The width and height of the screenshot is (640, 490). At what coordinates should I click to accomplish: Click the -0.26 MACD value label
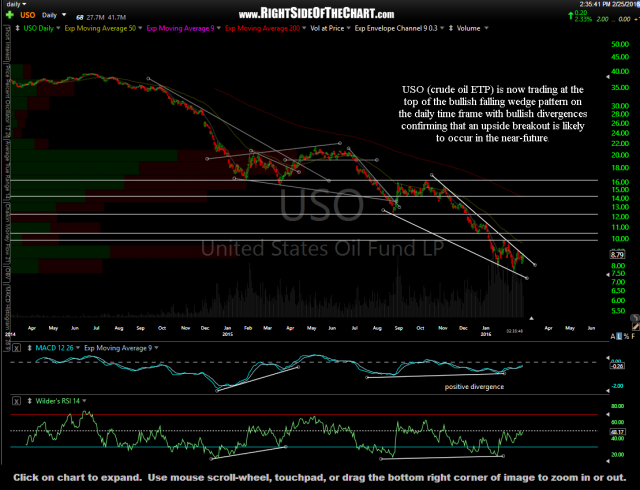pos(617,366)
